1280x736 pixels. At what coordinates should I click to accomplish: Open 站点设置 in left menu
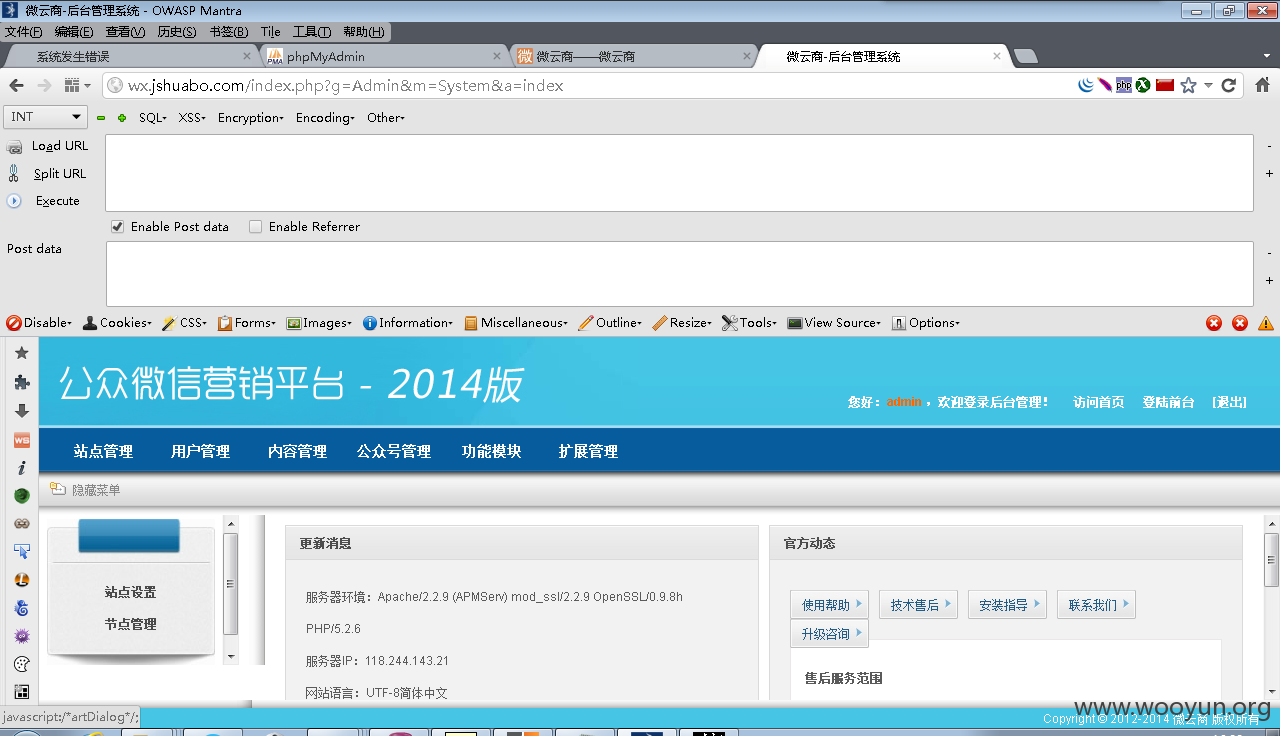click(x=131, y=592)
